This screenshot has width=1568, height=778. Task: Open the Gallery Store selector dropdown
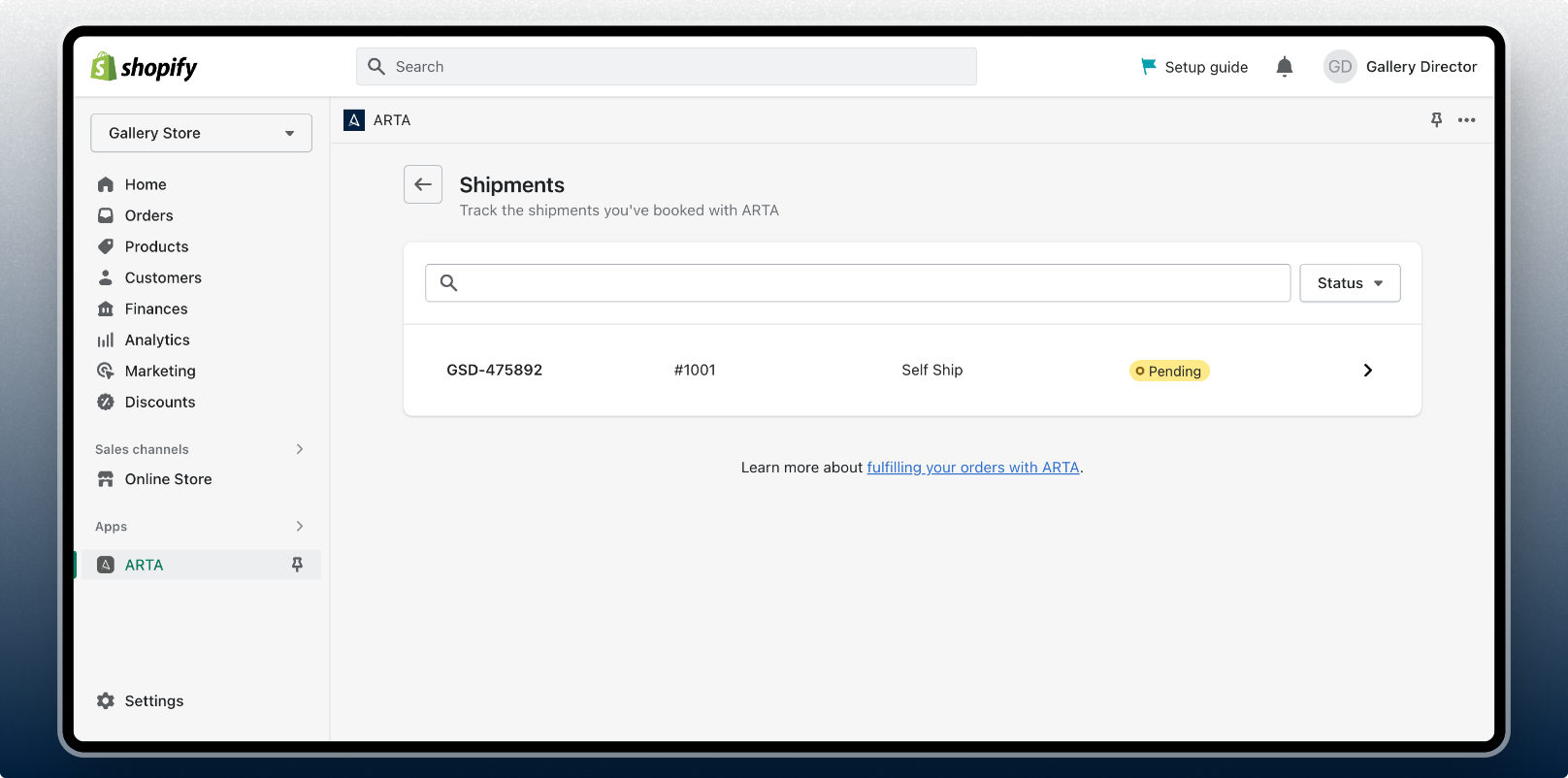coord(201,133)
